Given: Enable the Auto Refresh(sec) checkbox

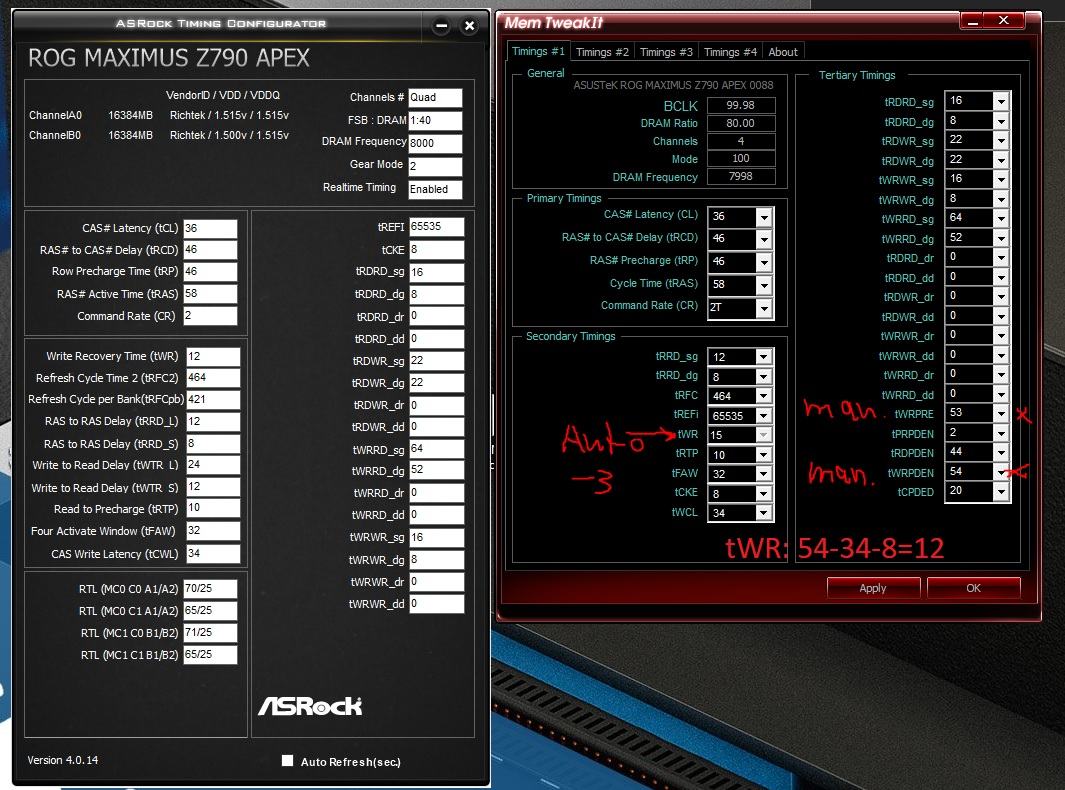Looking at the screenshot, I should [287, 761].
